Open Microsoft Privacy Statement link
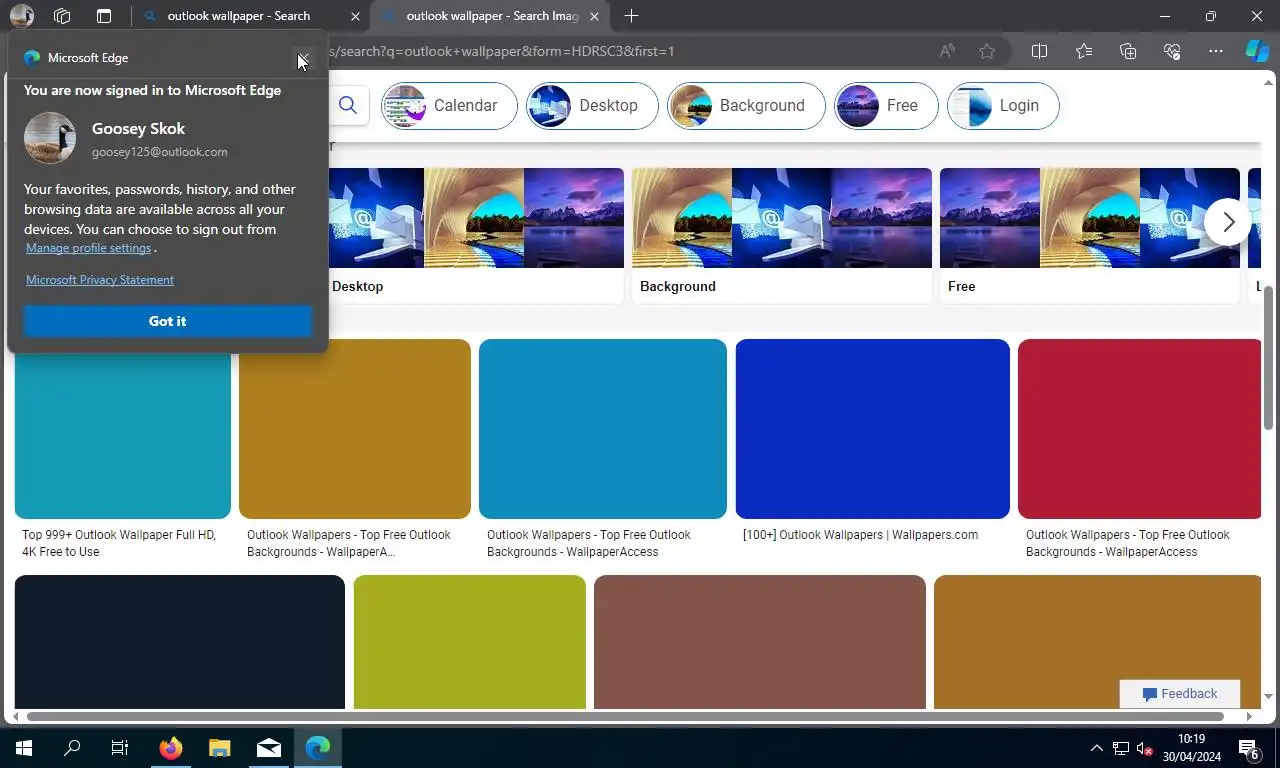 point(100,280)
